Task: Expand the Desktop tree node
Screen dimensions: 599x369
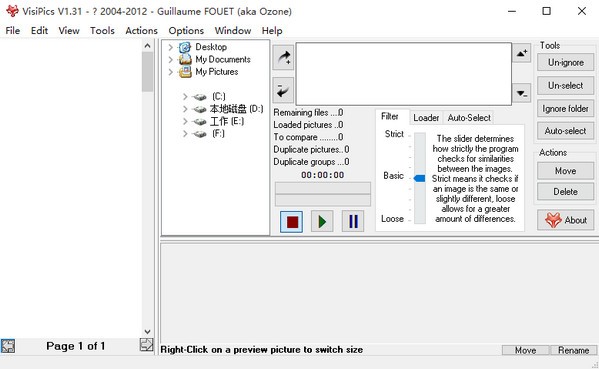Action: (170, 47)
